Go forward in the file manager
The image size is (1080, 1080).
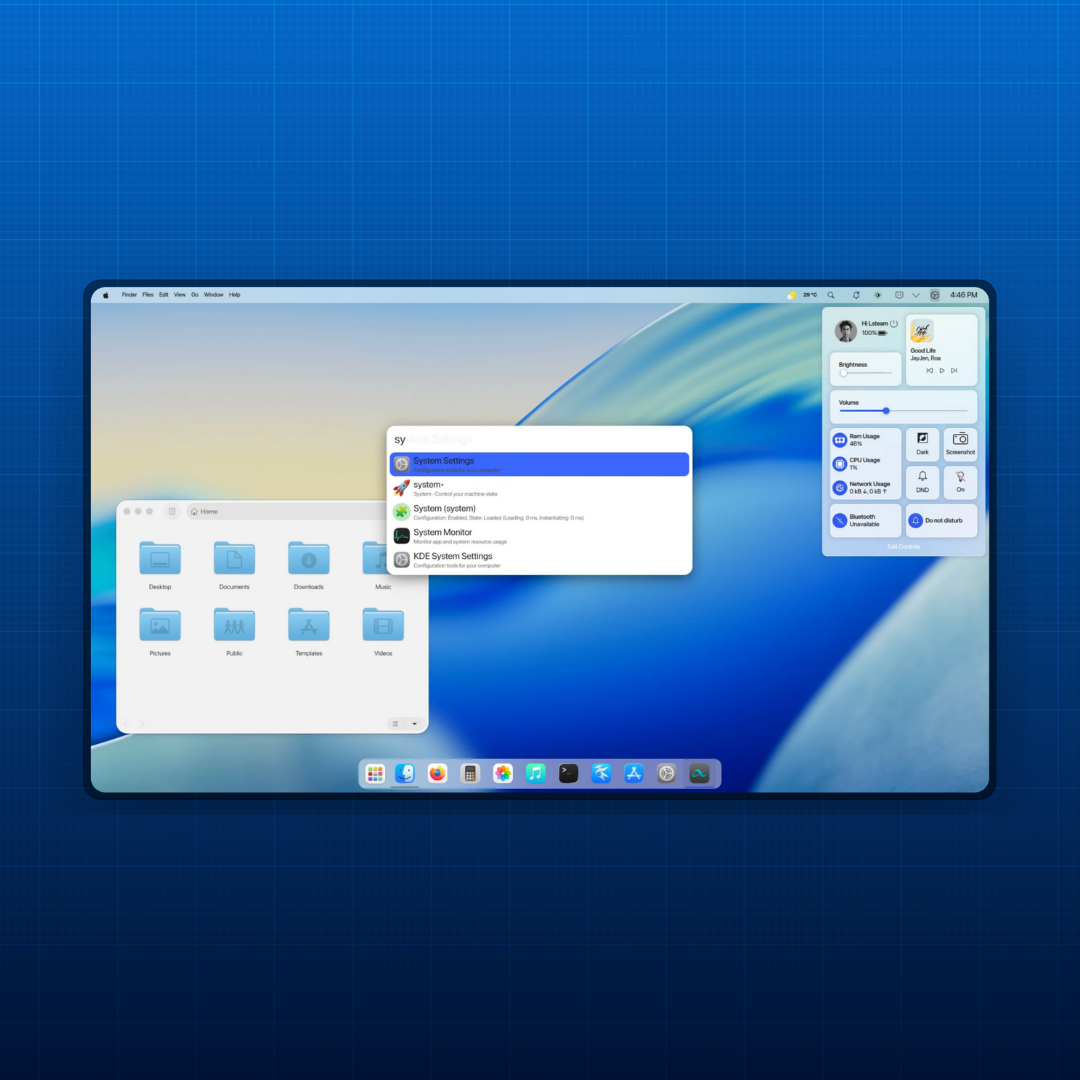(142, 723)
